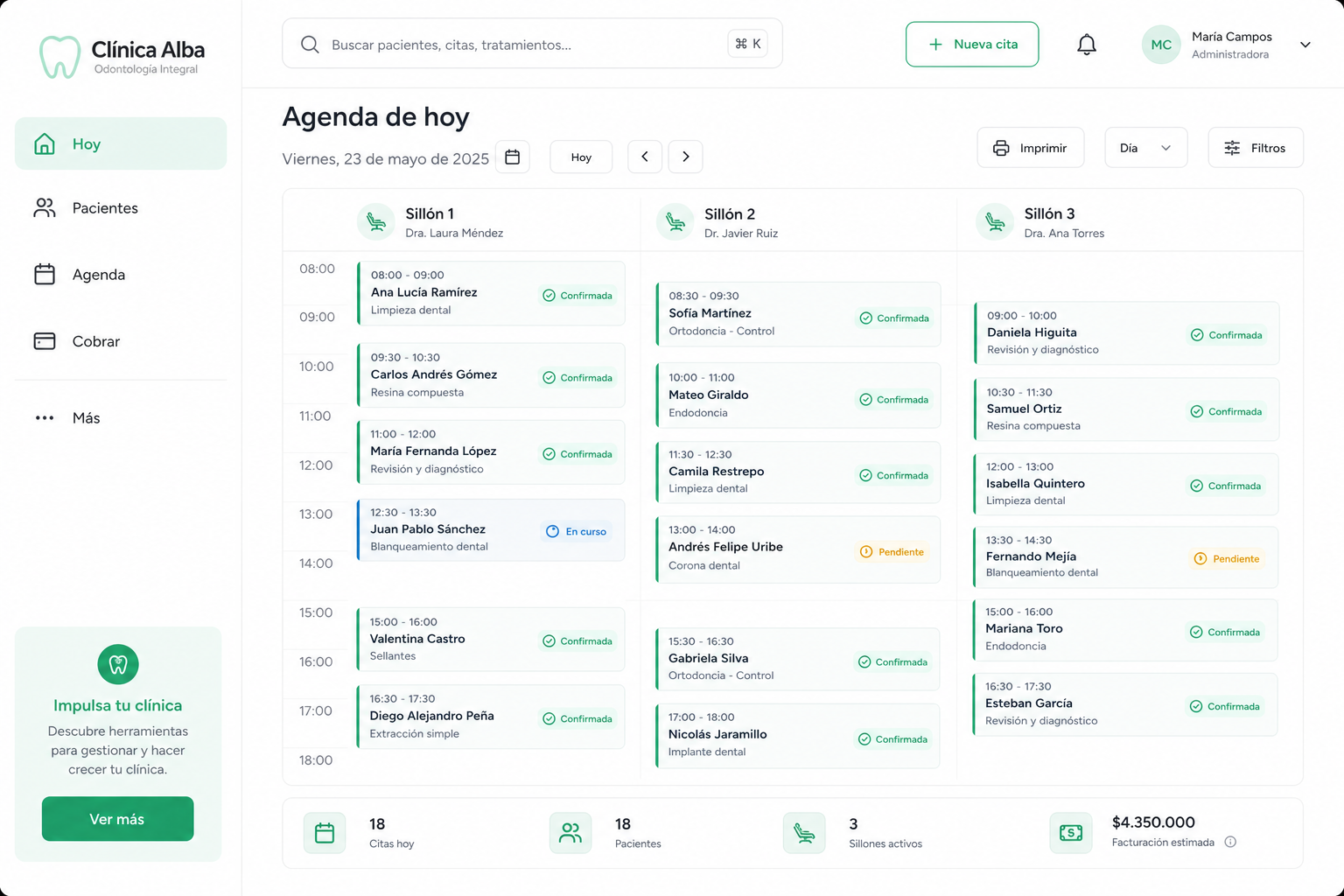Click the '$4.350.000' billing amount
The image size is (1344, 896).
click(1153, 822)
